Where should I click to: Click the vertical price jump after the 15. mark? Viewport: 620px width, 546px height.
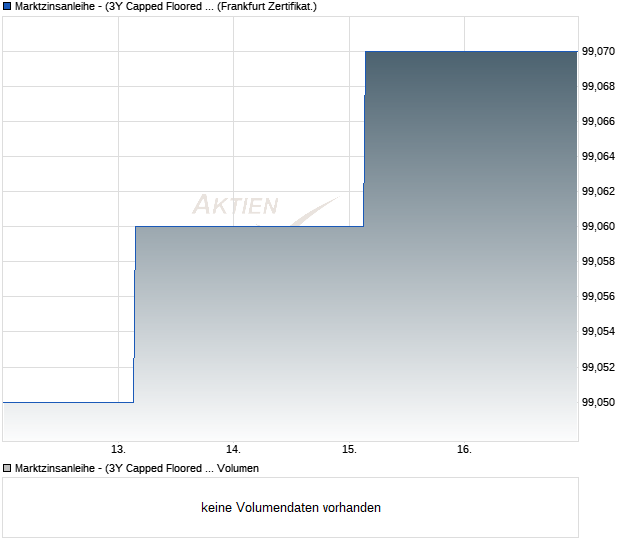[x=364, y=140]
